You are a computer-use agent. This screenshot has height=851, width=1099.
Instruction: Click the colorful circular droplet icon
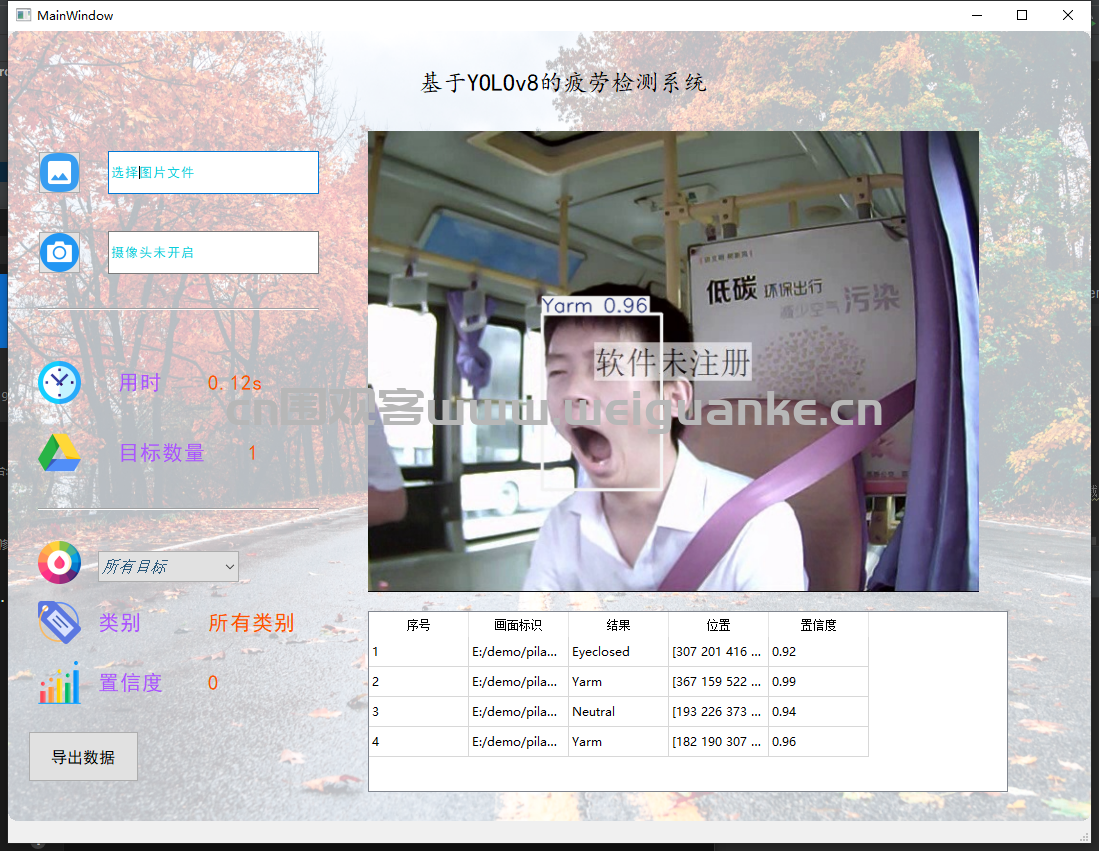coord(59,563)
